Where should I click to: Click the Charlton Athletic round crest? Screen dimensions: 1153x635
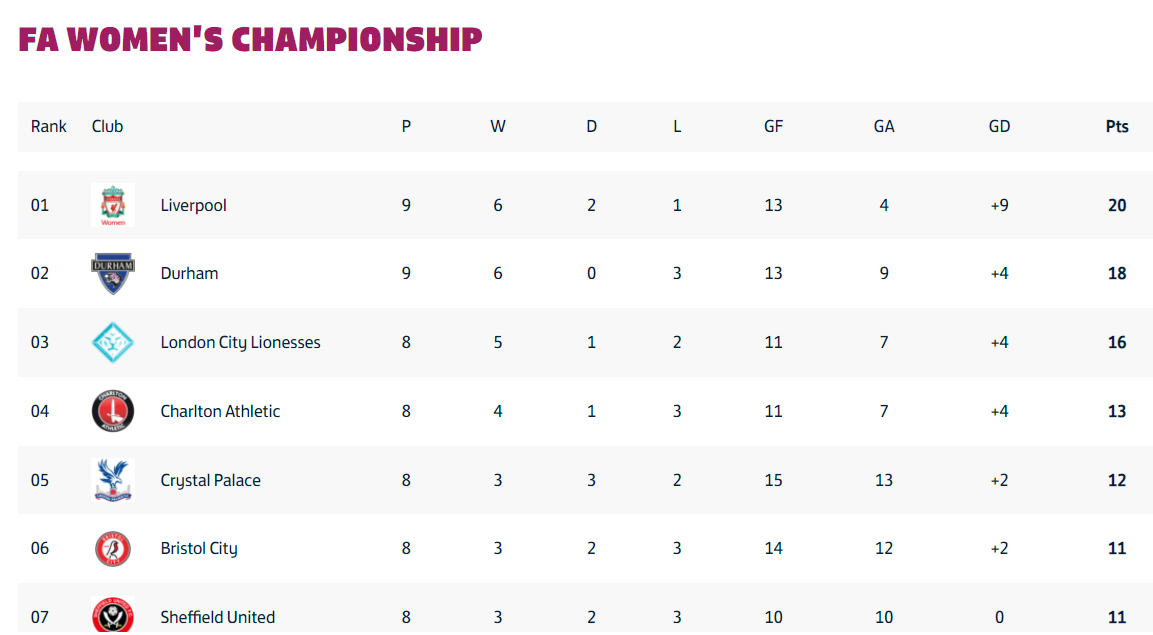click(x=113, y=411)
